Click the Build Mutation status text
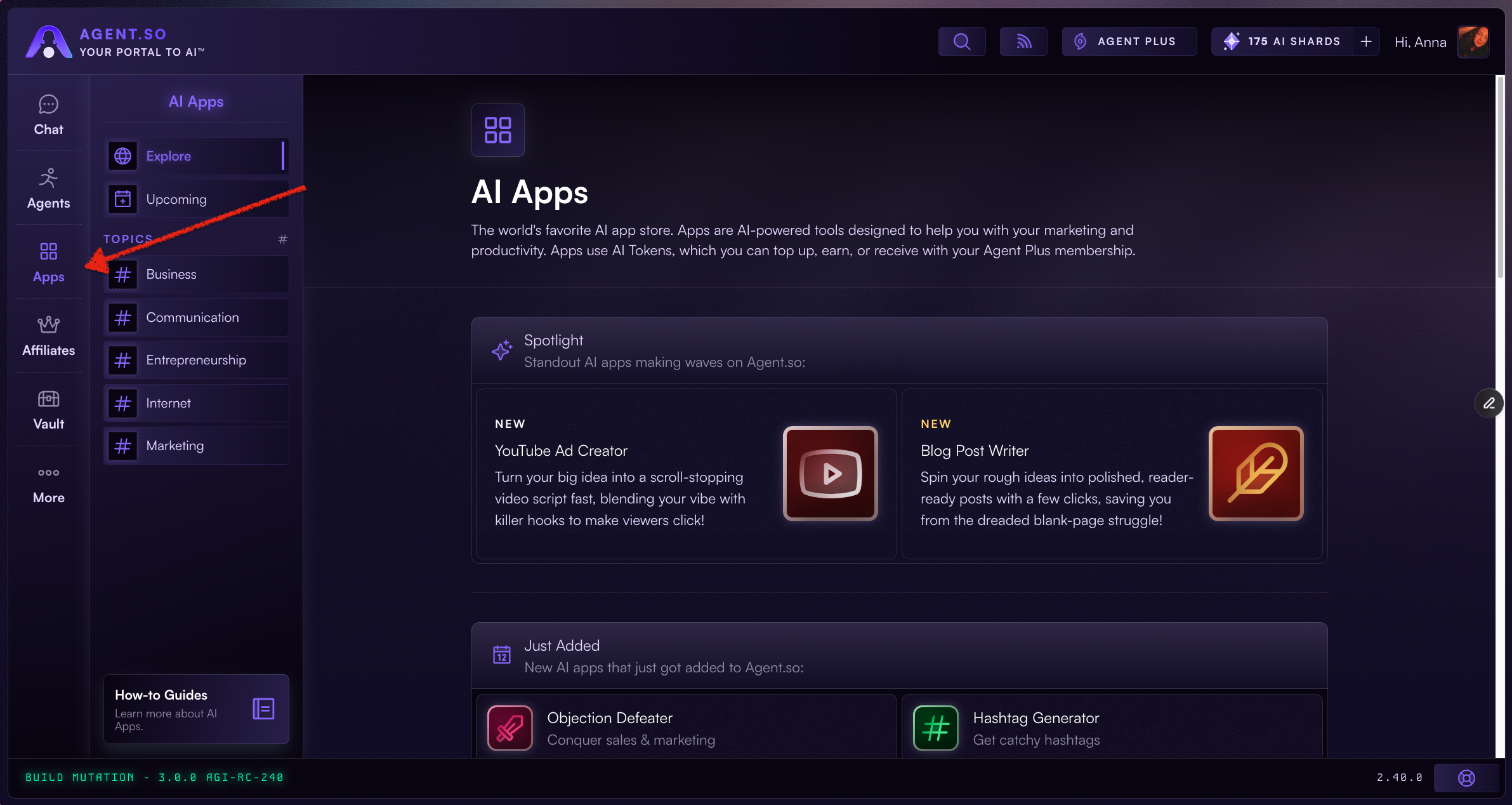Image resolution: width=1512 pixels, height=805 pixels. (154, 778)
